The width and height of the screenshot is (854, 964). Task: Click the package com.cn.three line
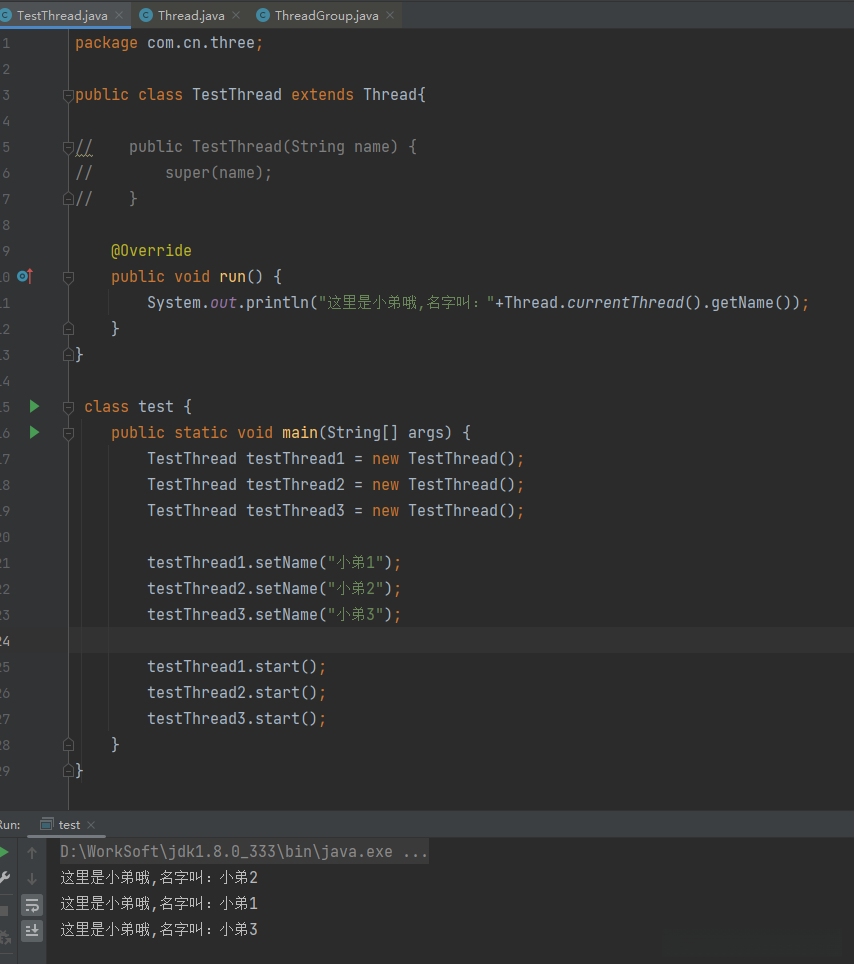point(169,43)
